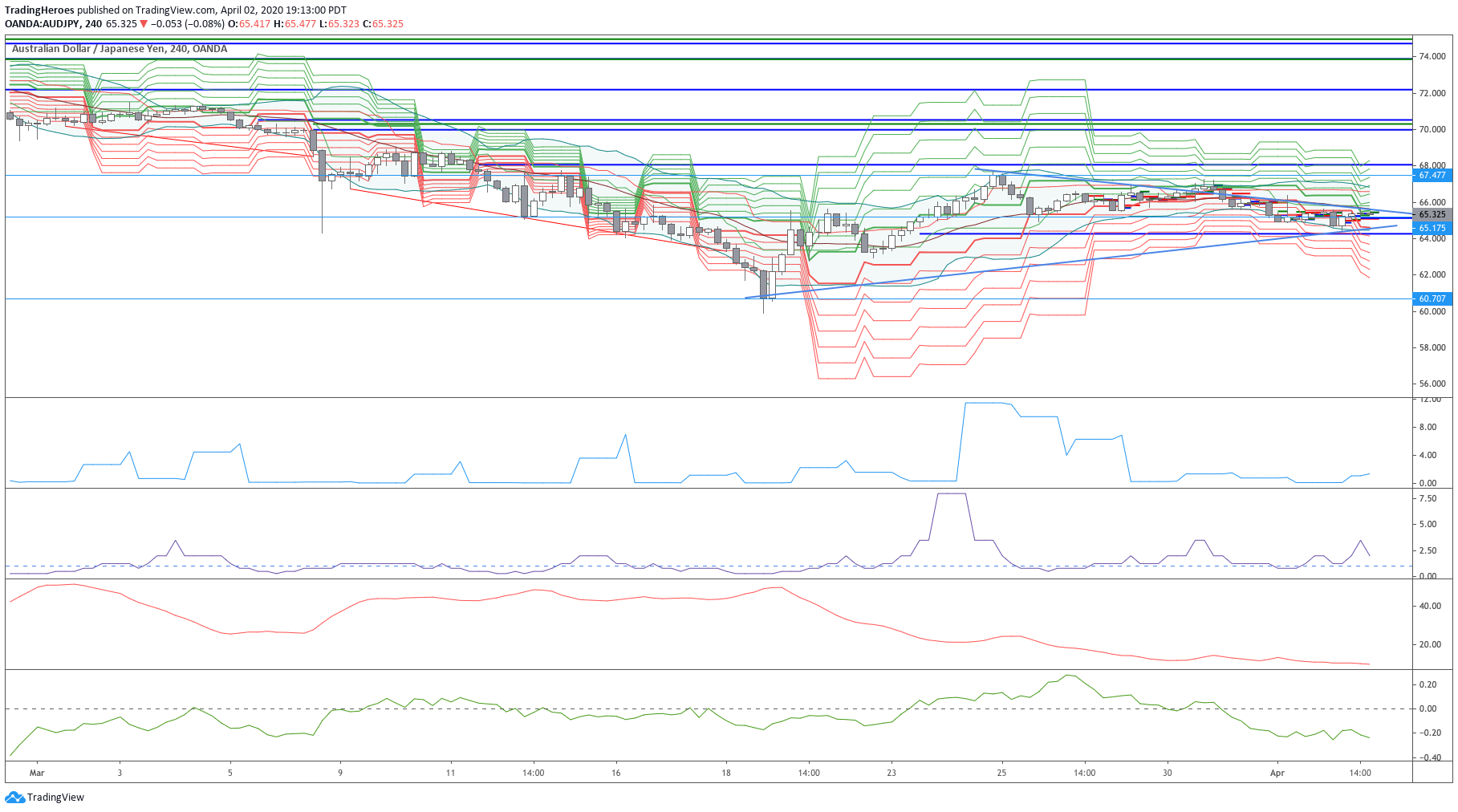1458x812 pixels.
Task: Click the price change −0.053 (−0.08%)
Action: [x=188, y=24]
